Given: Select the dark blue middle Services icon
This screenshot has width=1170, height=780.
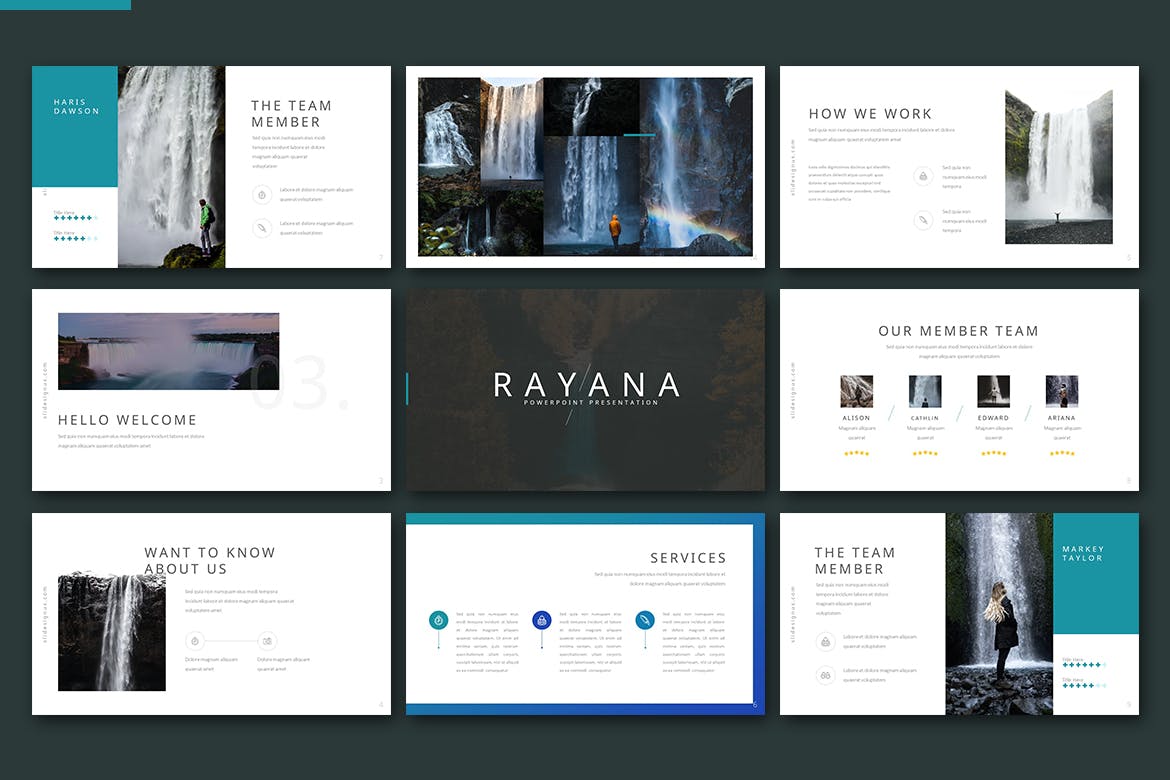Looking at the screenshot, I should click(542, 620).
